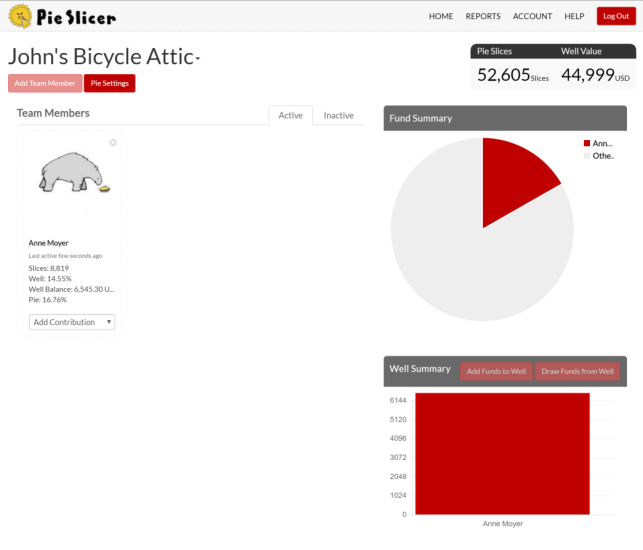Click the red Anne Moyer bar in Well Summary
This screenshot has height=550, width=643.
502,453
